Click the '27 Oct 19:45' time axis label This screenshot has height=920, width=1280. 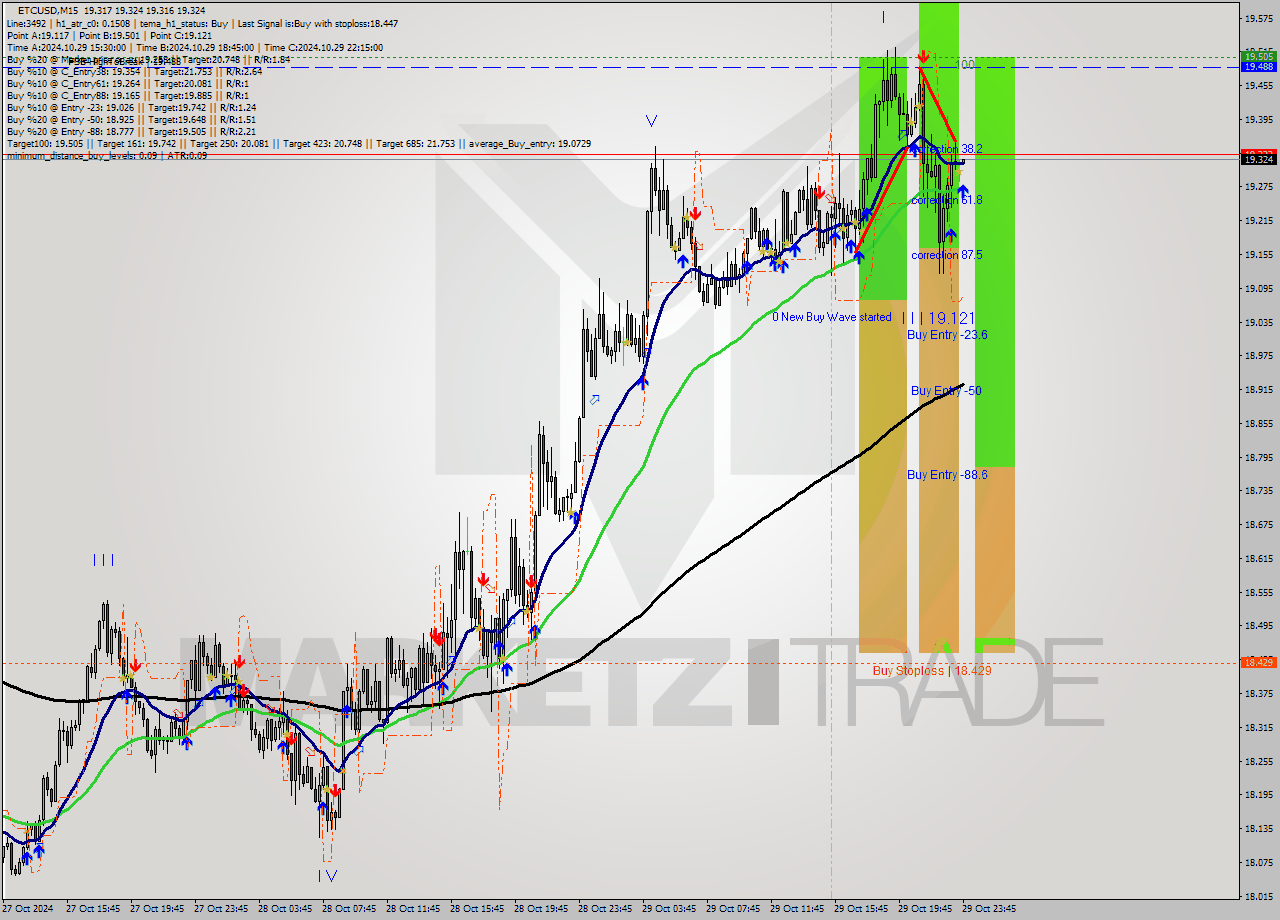click(157, 909)
